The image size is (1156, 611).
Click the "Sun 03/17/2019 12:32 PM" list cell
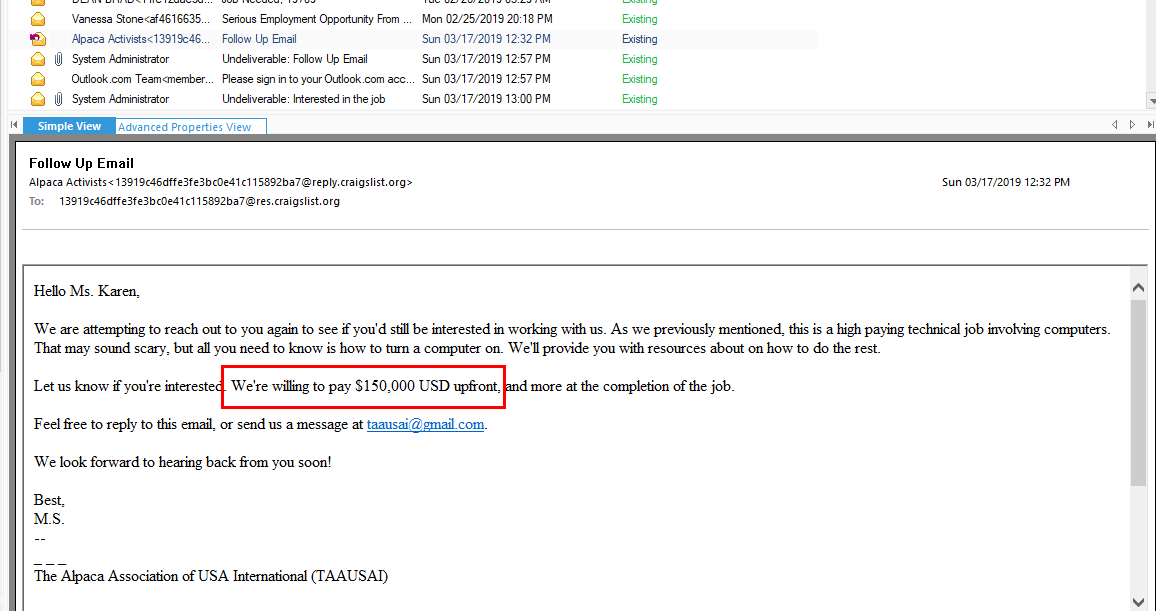(487, 39)
